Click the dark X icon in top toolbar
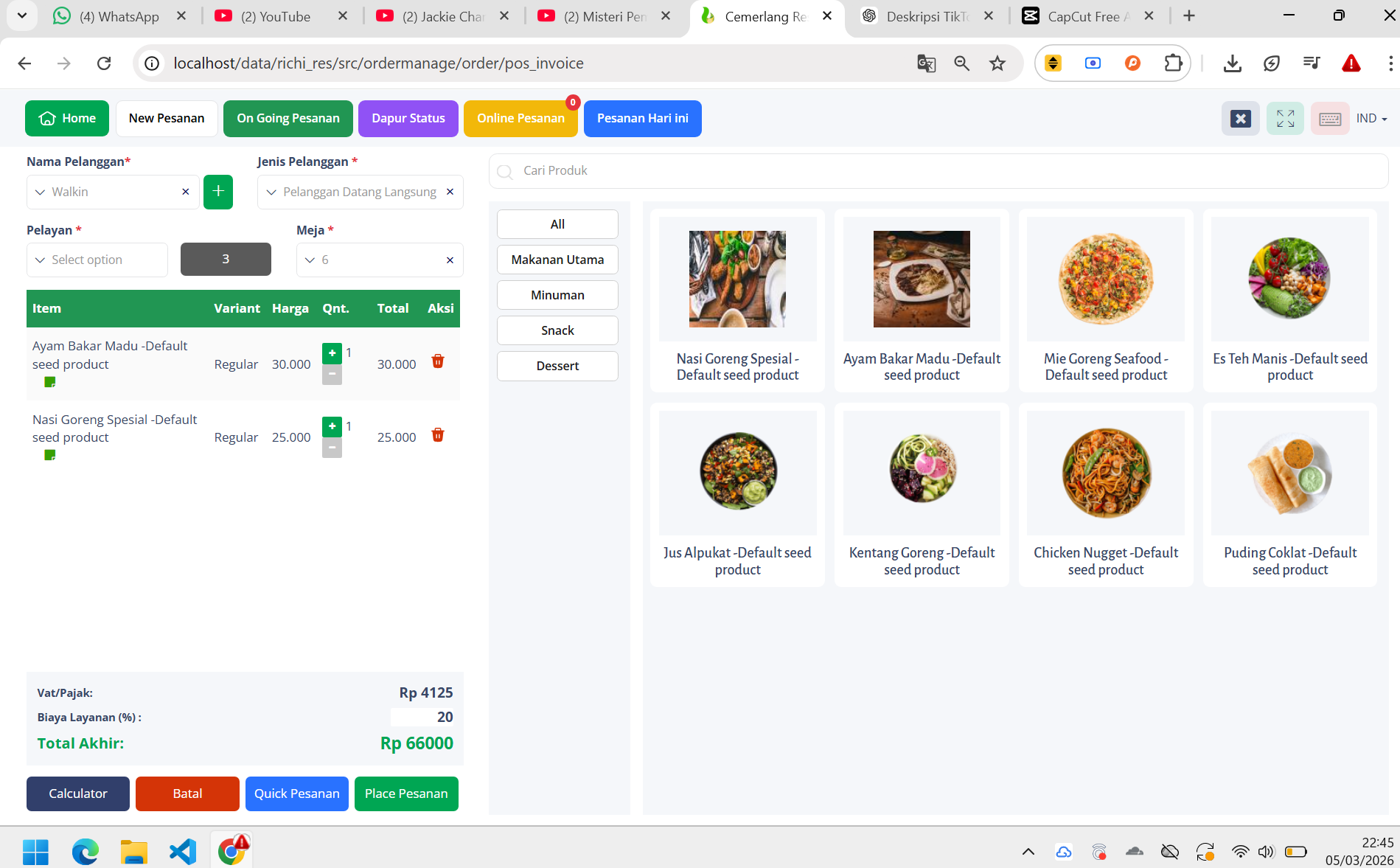 click(1240, 119)
